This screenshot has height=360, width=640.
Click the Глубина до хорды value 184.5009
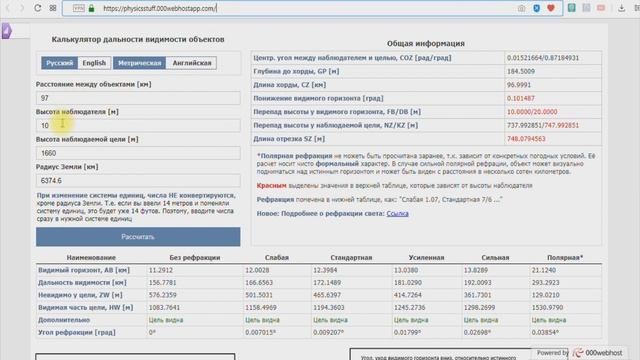pos(521,71)
